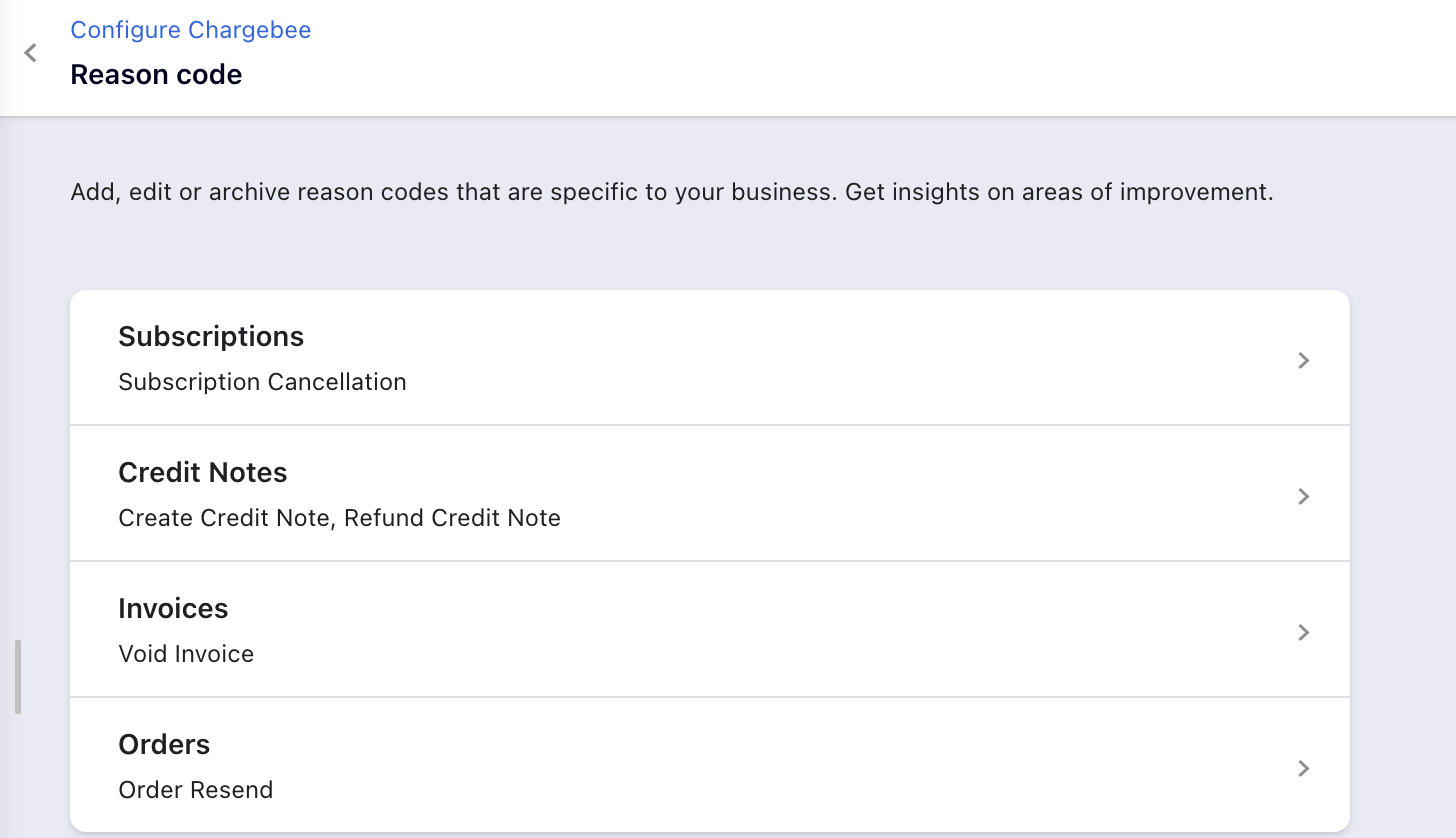Click the Subscription Cancellation subtext label
This screenshot has height=838, width=1456.
(262, 382)
